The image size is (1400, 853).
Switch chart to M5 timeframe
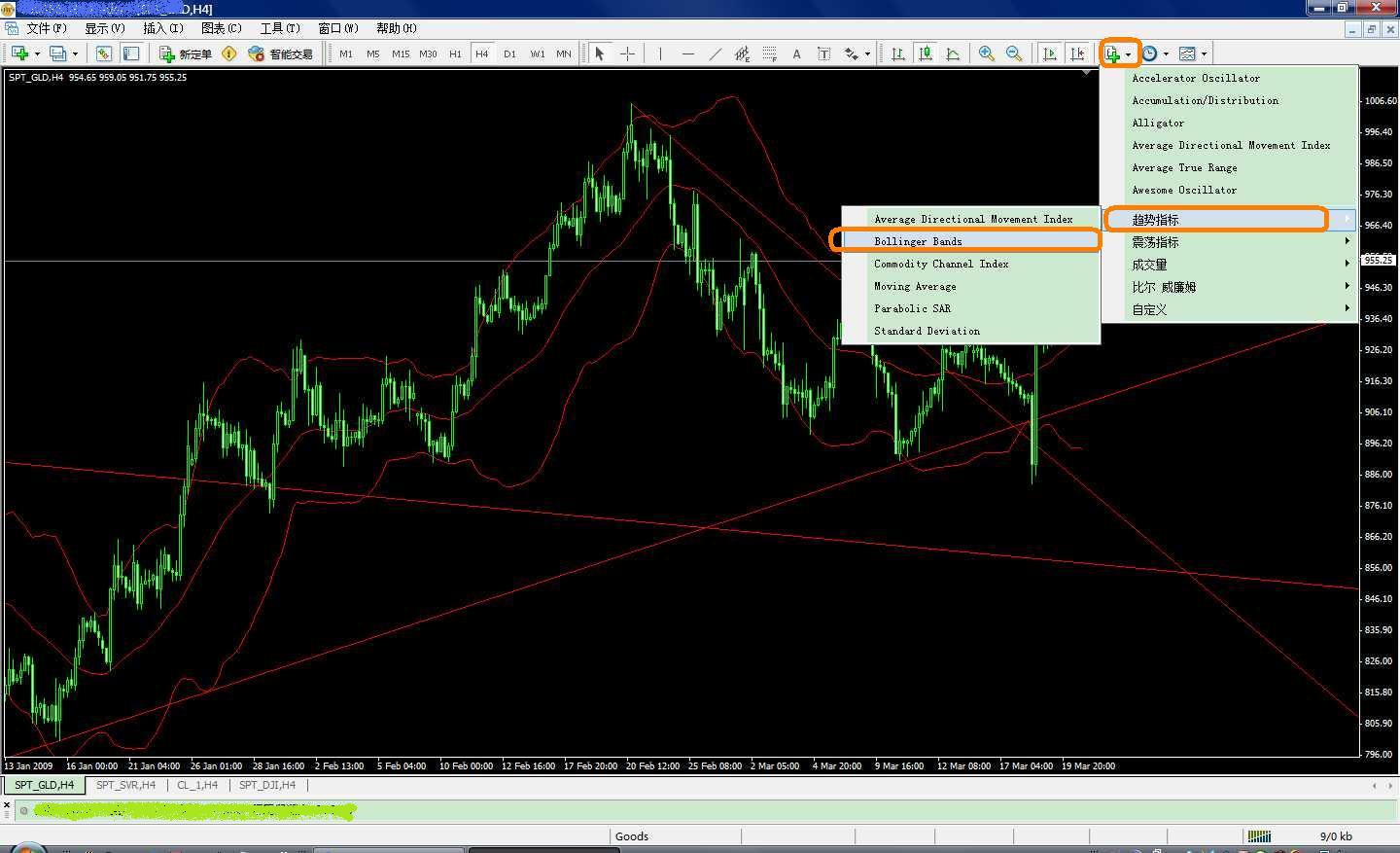click(x=373, y=53)
